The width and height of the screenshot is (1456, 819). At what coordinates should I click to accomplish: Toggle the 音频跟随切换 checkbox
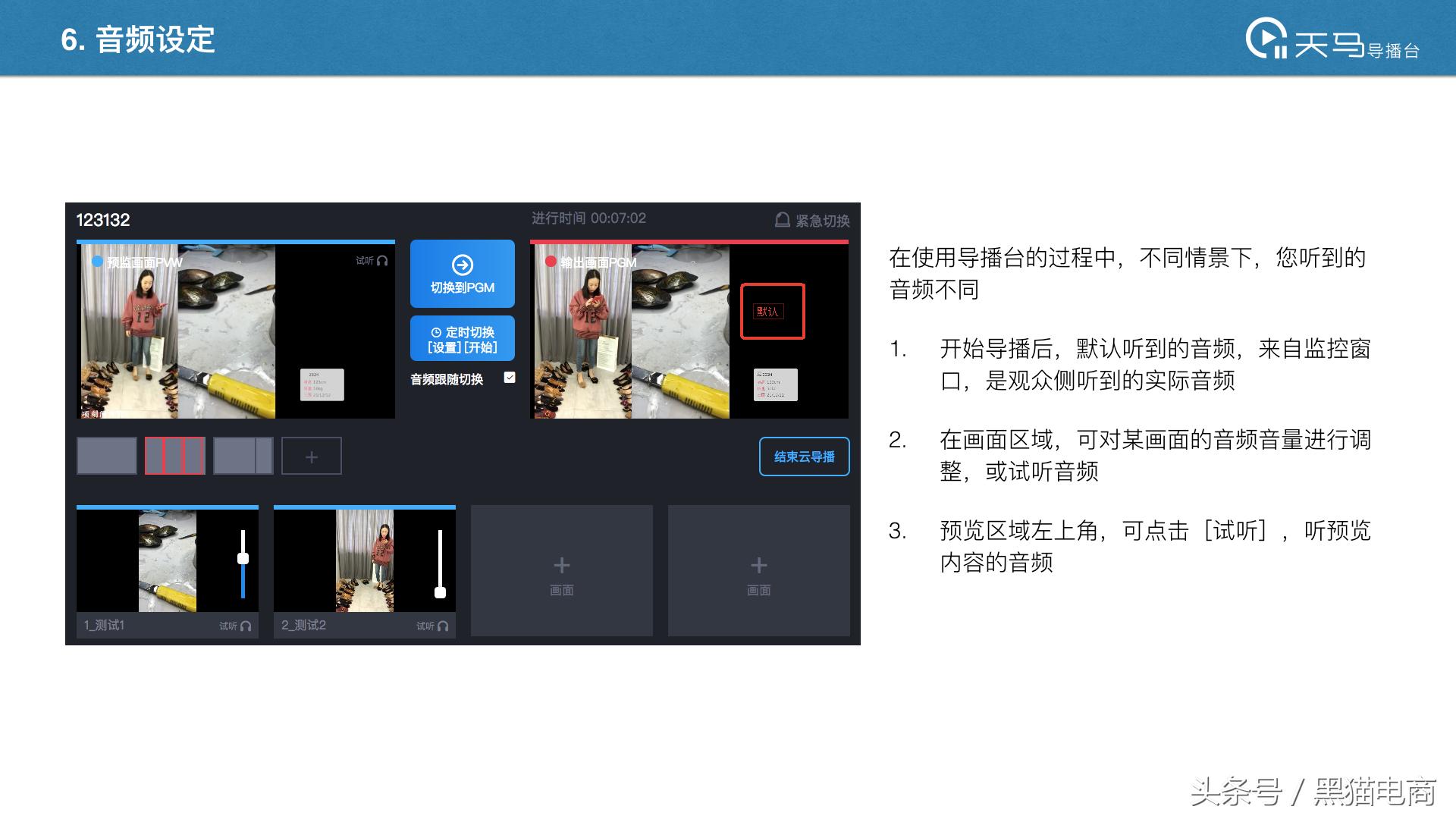pos(510,378)
